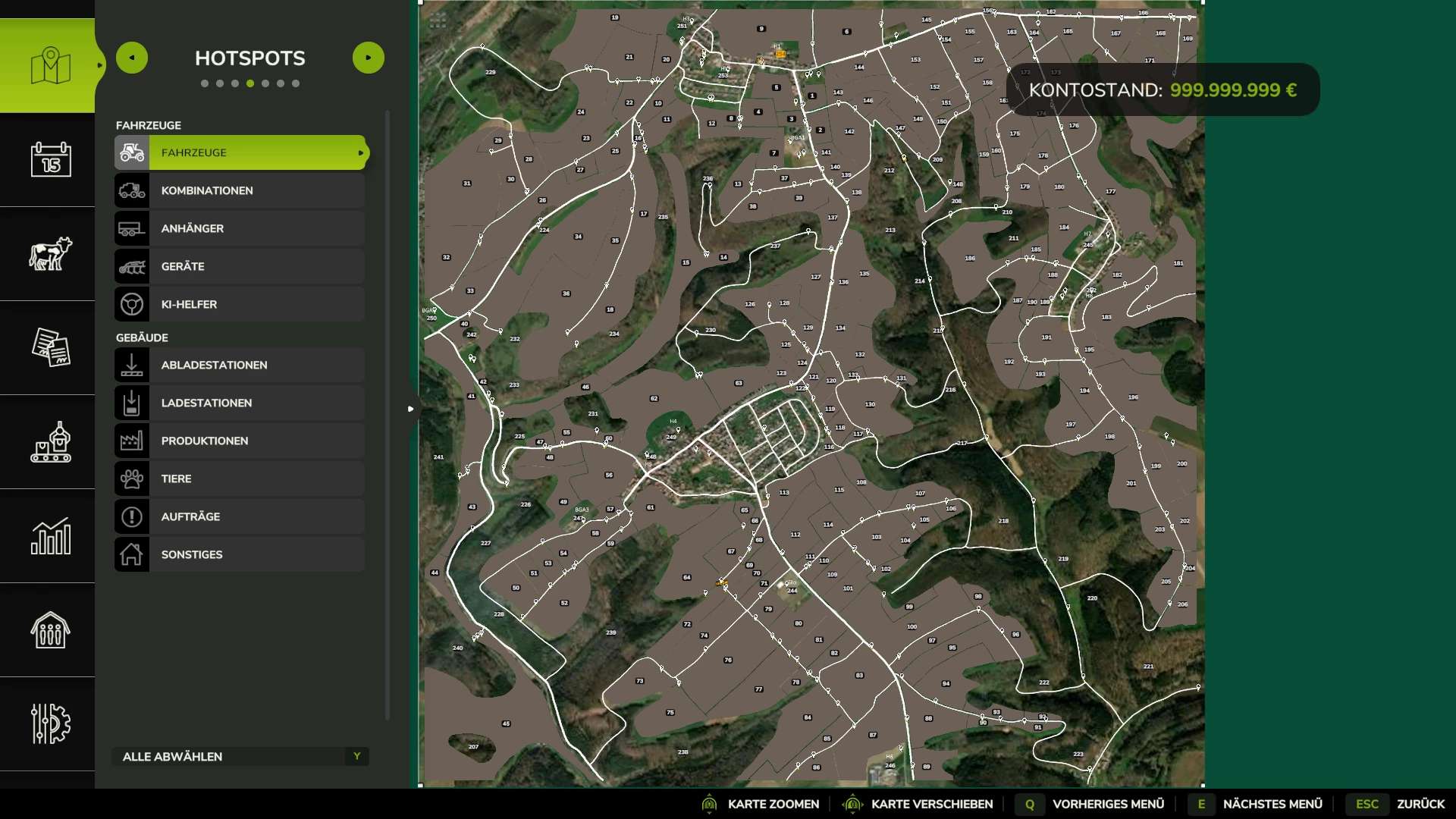Select the map overview sidebar icon
The width and height of the screenshot is (1456, 819).
point(50,66)
